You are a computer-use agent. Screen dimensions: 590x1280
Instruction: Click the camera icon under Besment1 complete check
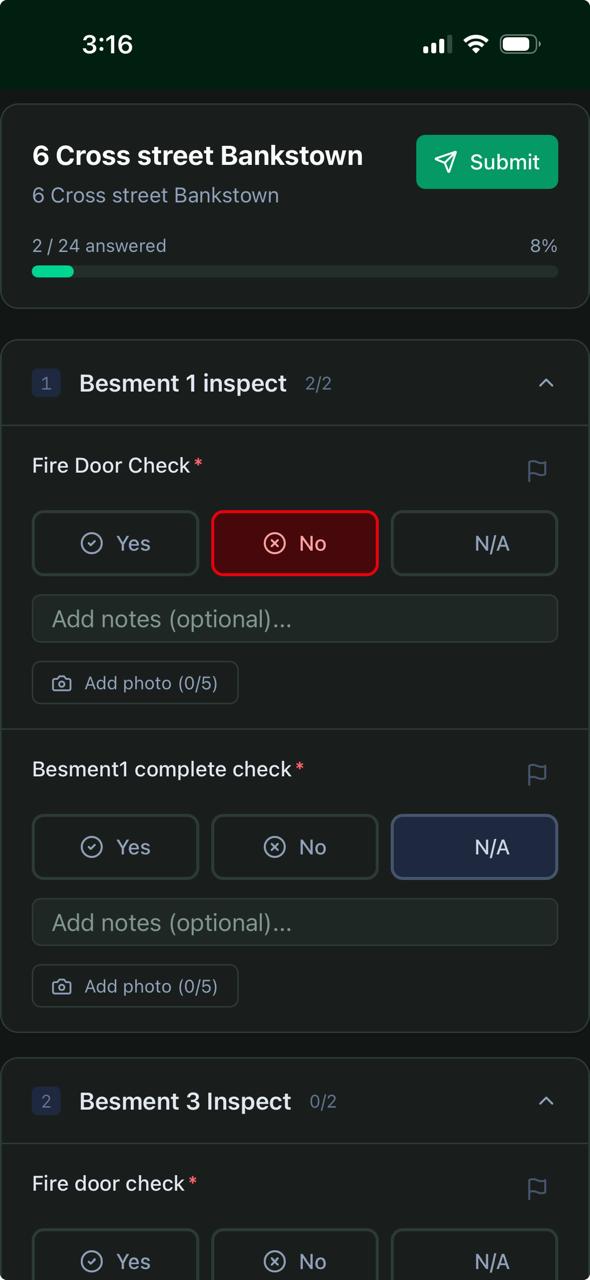click(x=62, y=986)
